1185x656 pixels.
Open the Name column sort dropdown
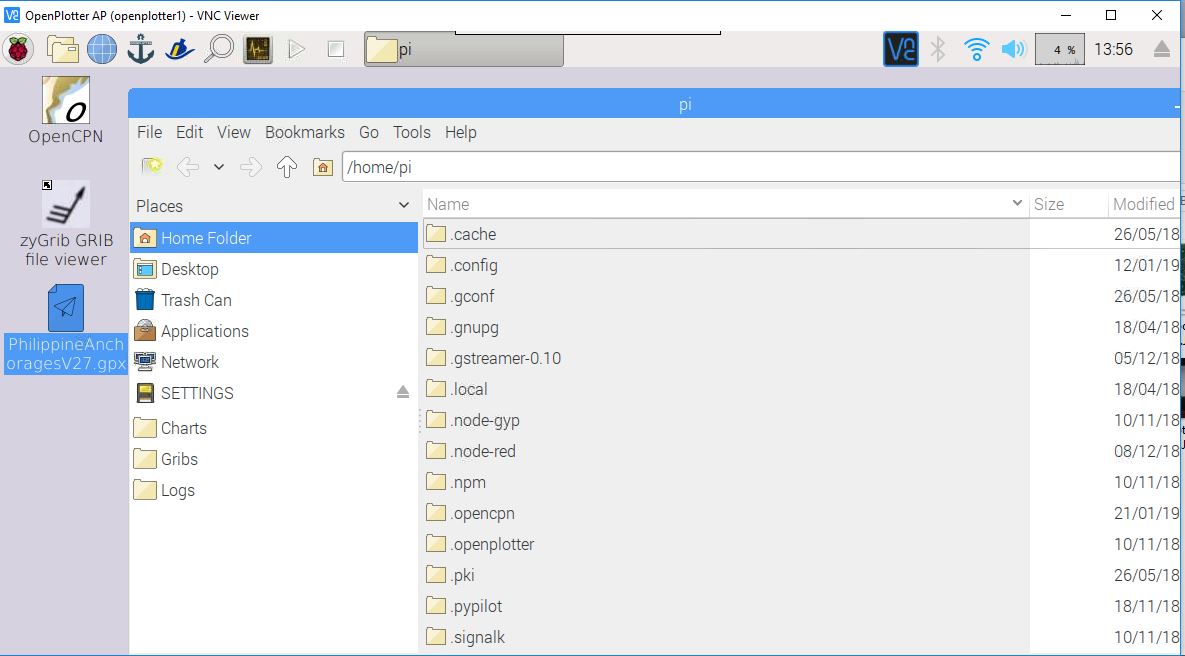pos(1018,203)
